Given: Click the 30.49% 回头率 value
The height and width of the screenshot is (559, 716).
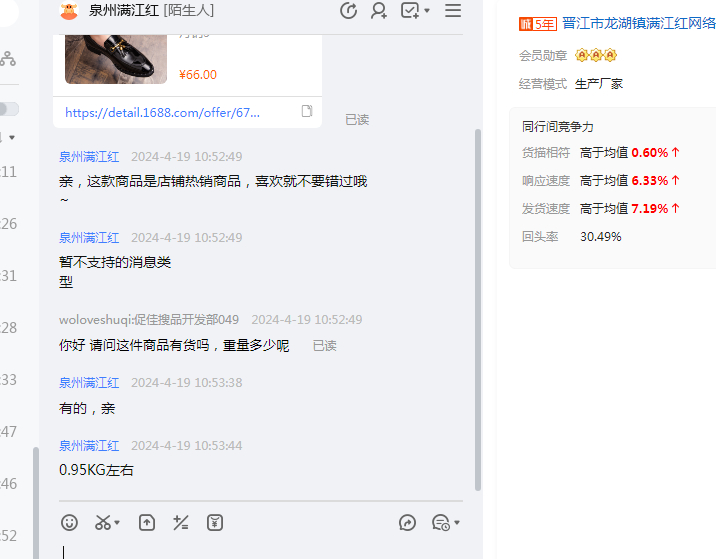Looking at the screenshot, I should tap(600, 237).
